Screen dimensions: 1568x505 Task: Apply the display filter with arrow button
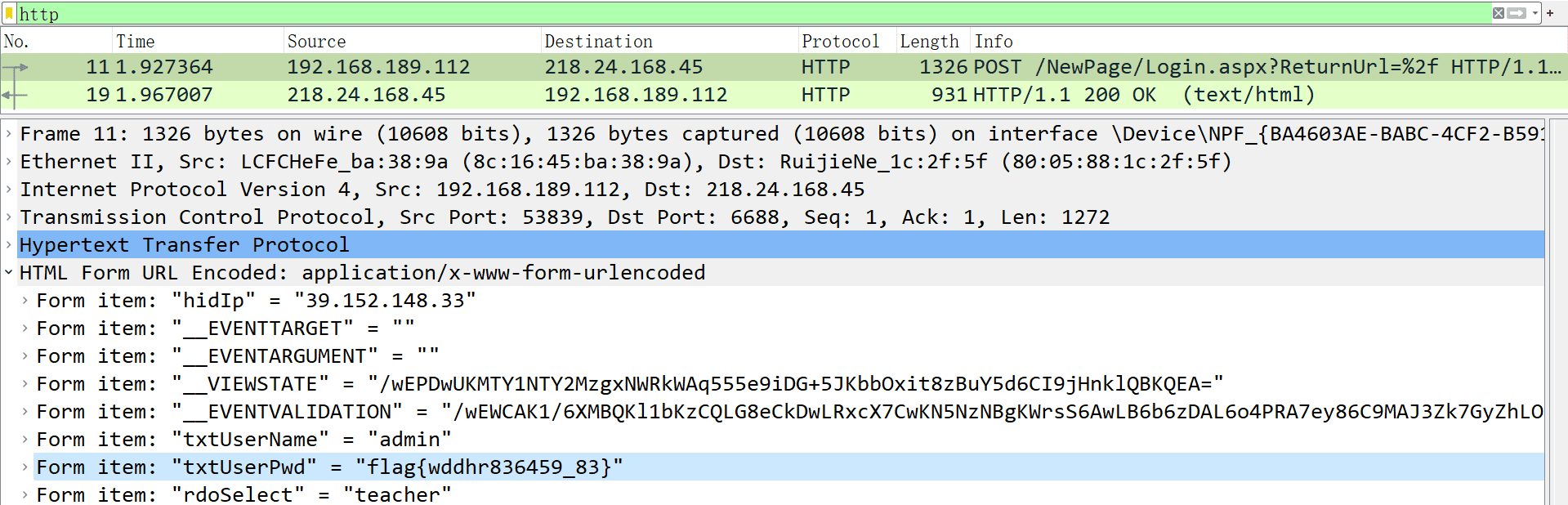1517,13
